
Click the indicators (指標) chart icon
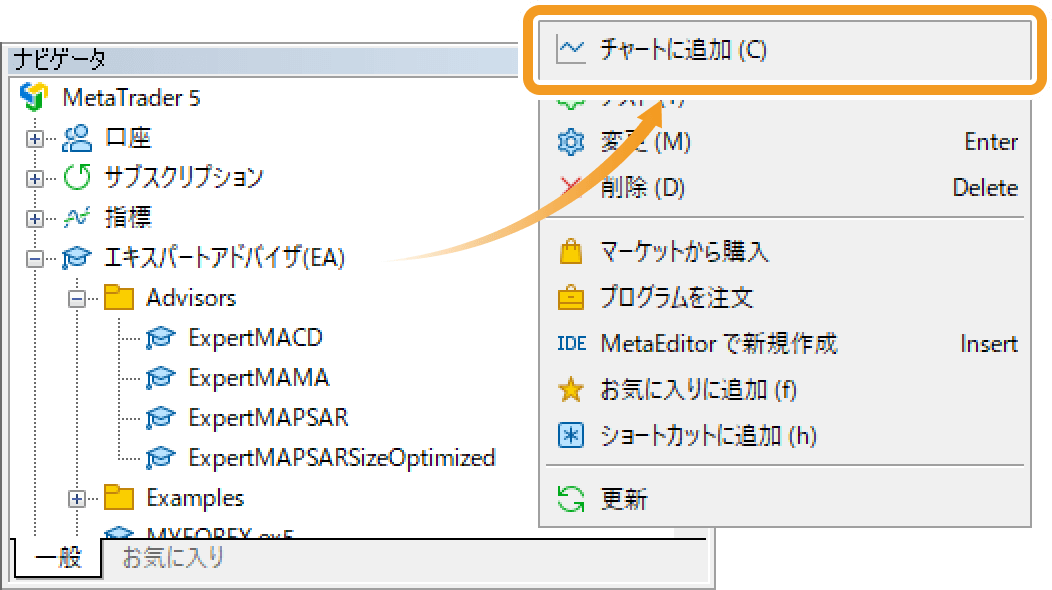77,217
